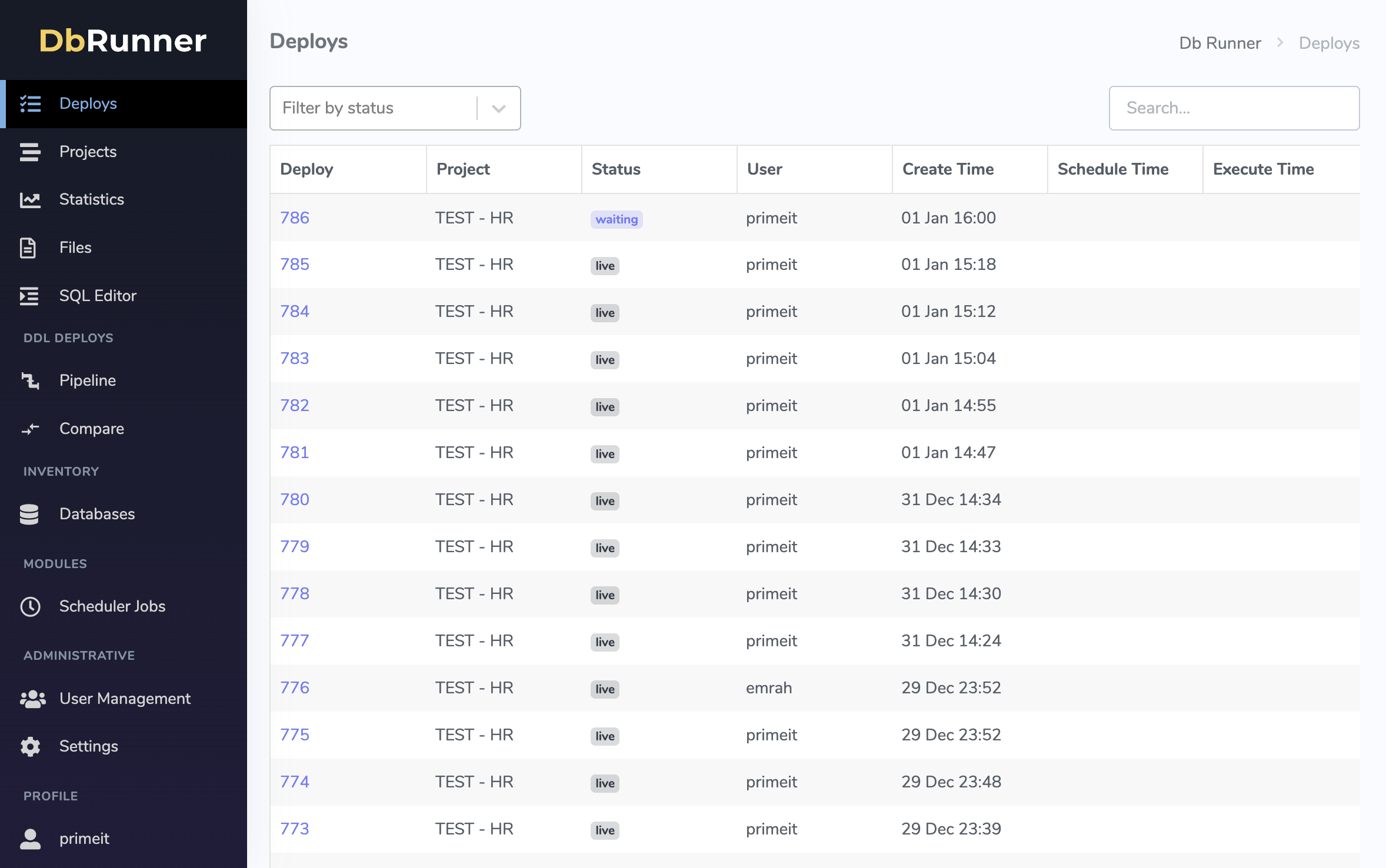Click the Create Time column header
Viewport: 1386px width, 868px height.
948,169
